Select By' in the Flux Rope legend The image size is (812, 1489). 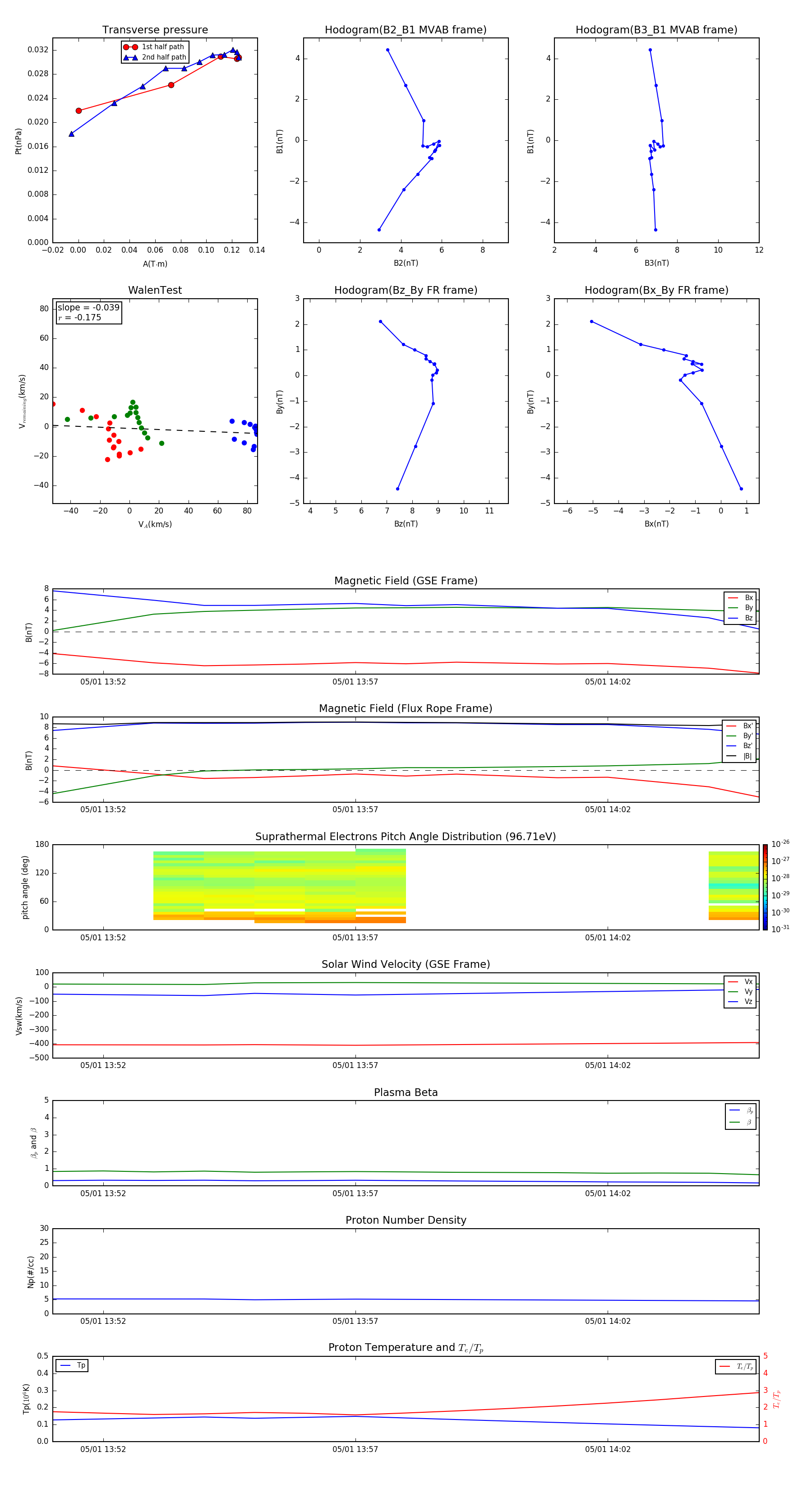tap(740, 736)
